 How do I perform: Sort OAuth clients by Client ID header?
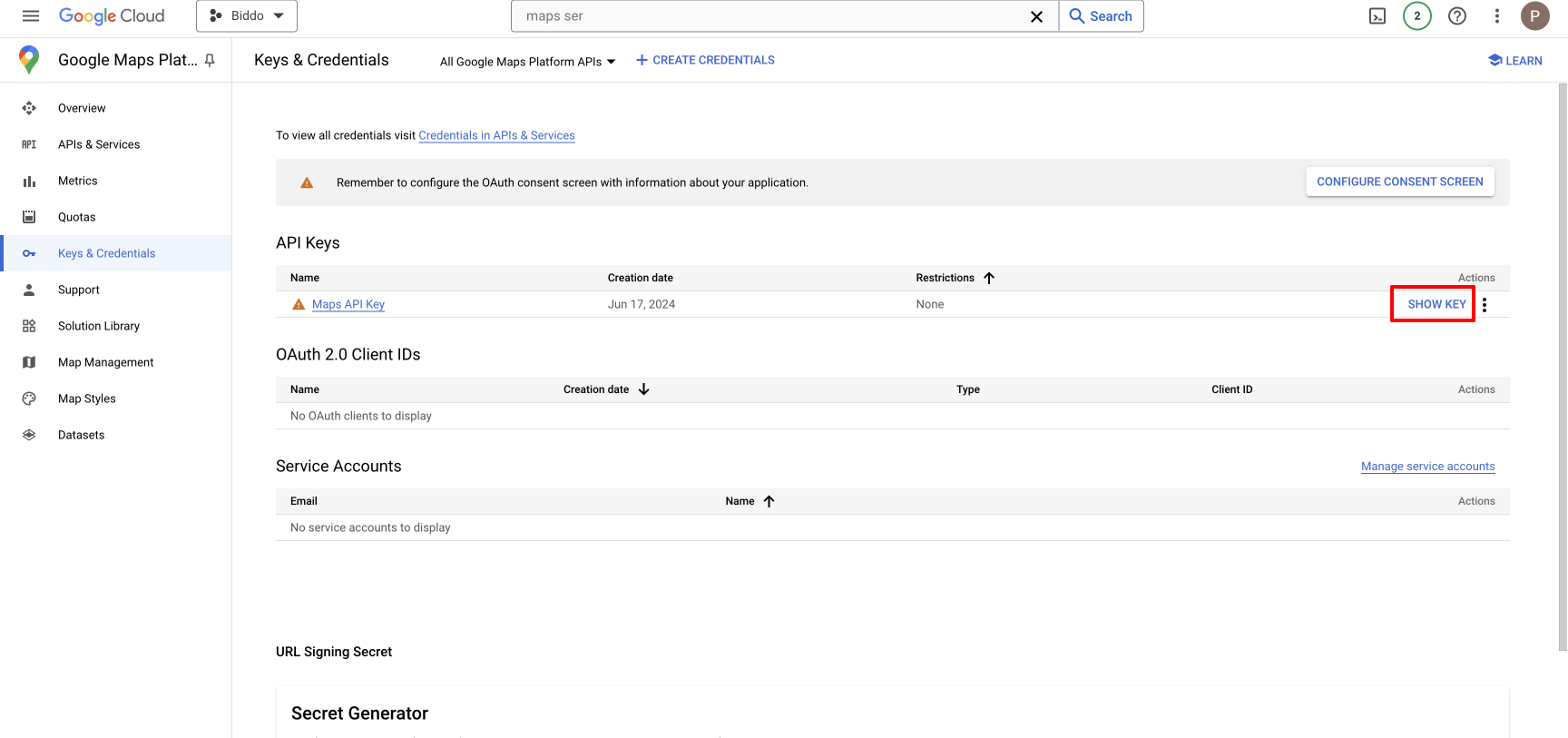click(1232, 389)
